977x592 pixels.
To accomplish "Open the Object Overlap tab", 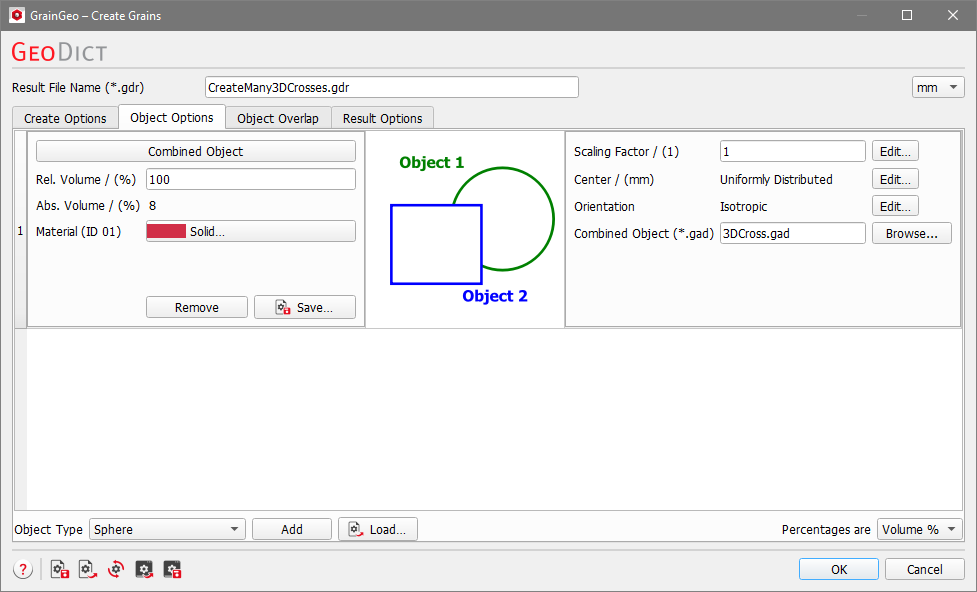I will [x=278, y=118].
